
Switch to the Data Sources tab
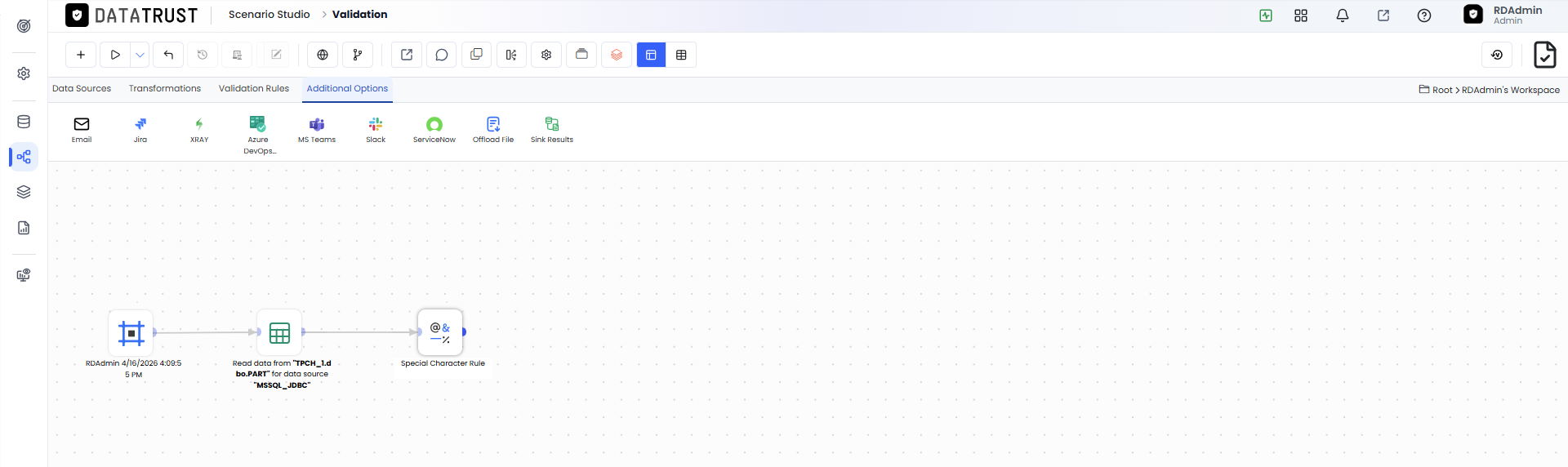82,88
